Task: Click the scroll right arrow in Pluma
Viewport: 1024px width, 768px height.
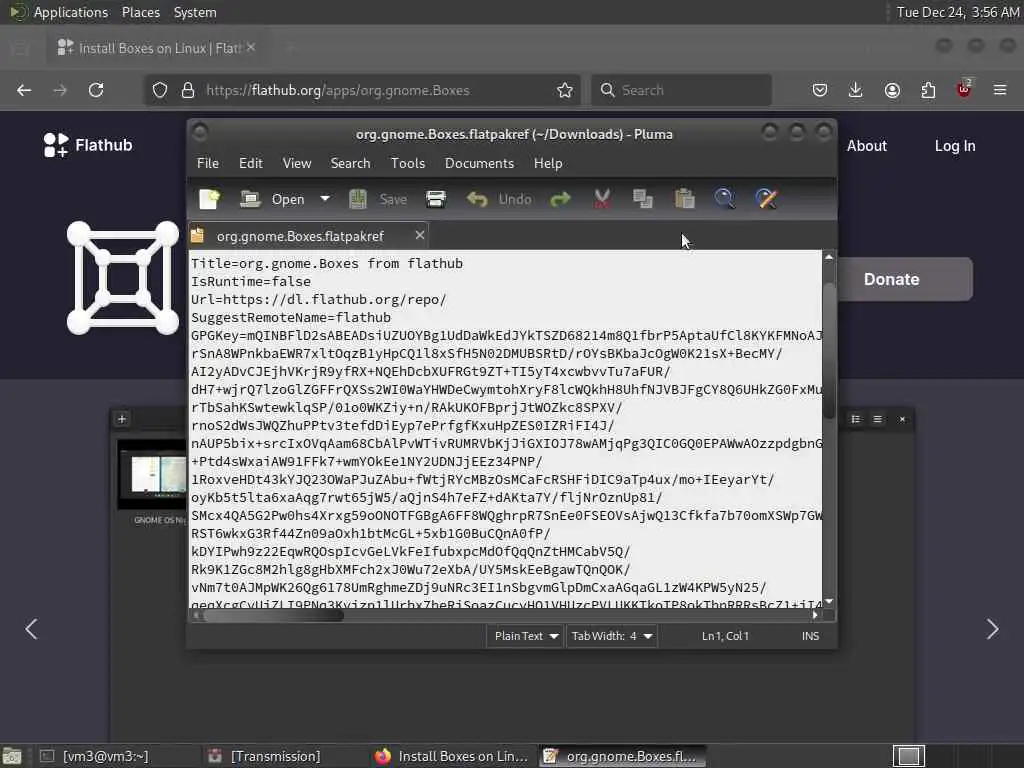Action: 814,615
